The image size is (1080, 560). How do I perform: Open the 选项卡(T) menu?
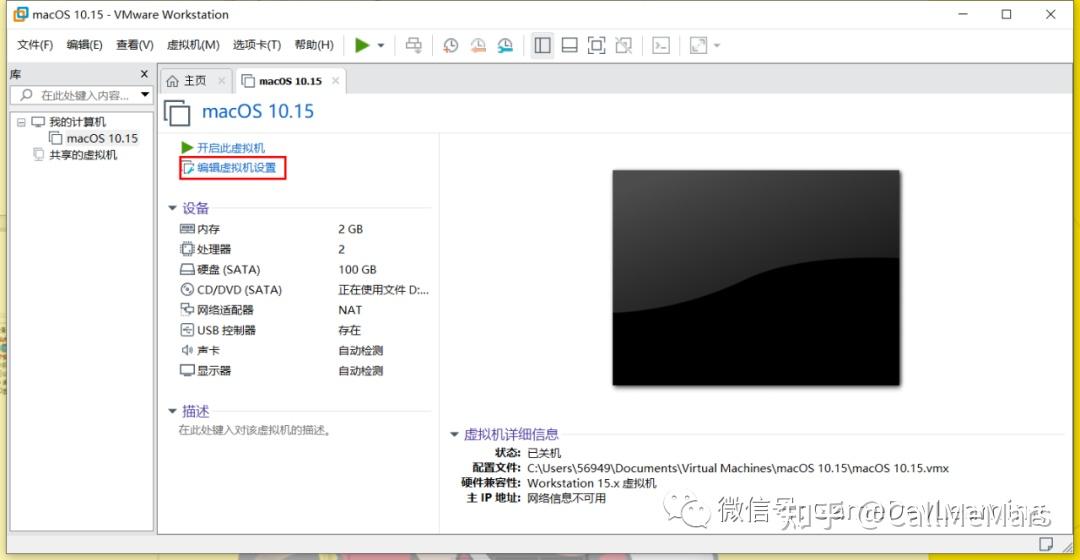click(257, 45)
